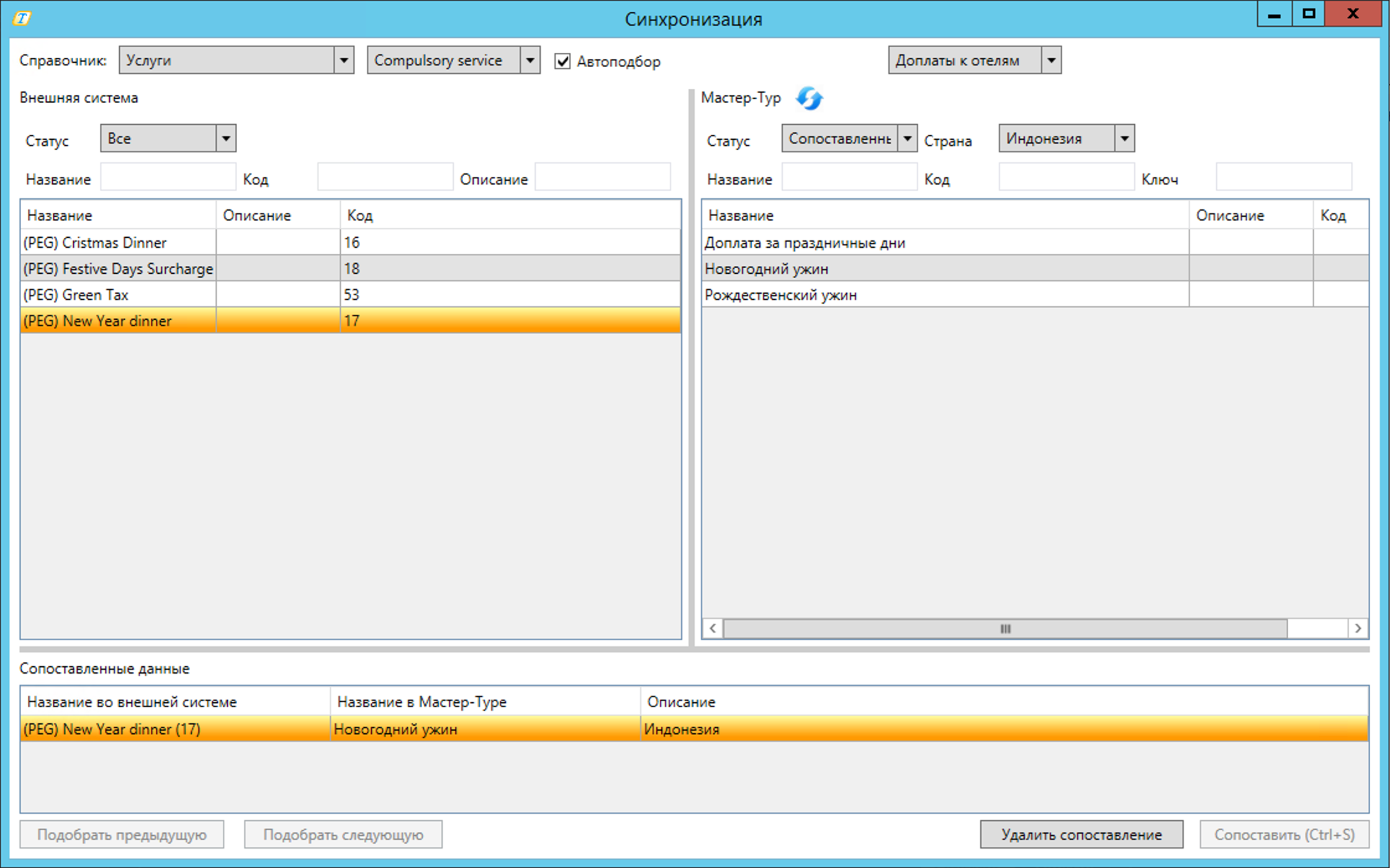Expand the Страна Индонезия dropdown

coord(1124,138)
